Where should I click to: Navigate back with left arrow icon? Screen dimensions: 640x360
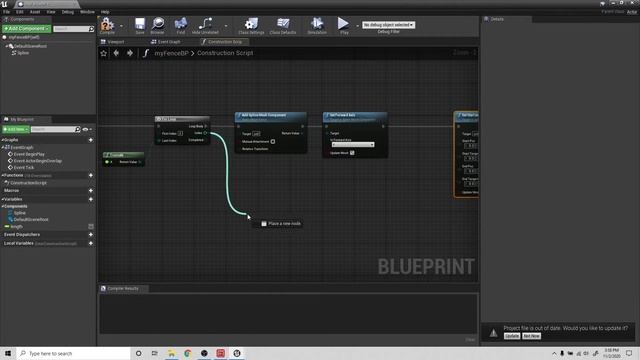(116, 53)
